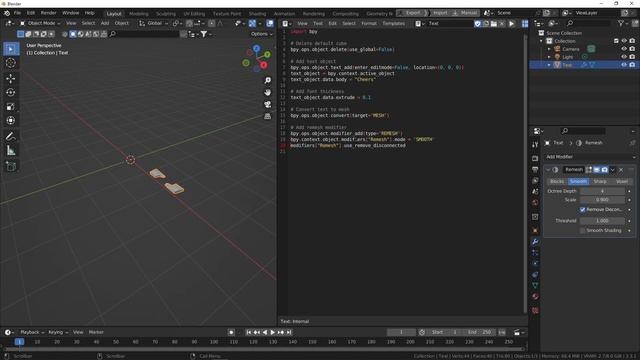Select Blocks remesh mode
Viewport: 640px width, 360px height.
pos(557,181)
